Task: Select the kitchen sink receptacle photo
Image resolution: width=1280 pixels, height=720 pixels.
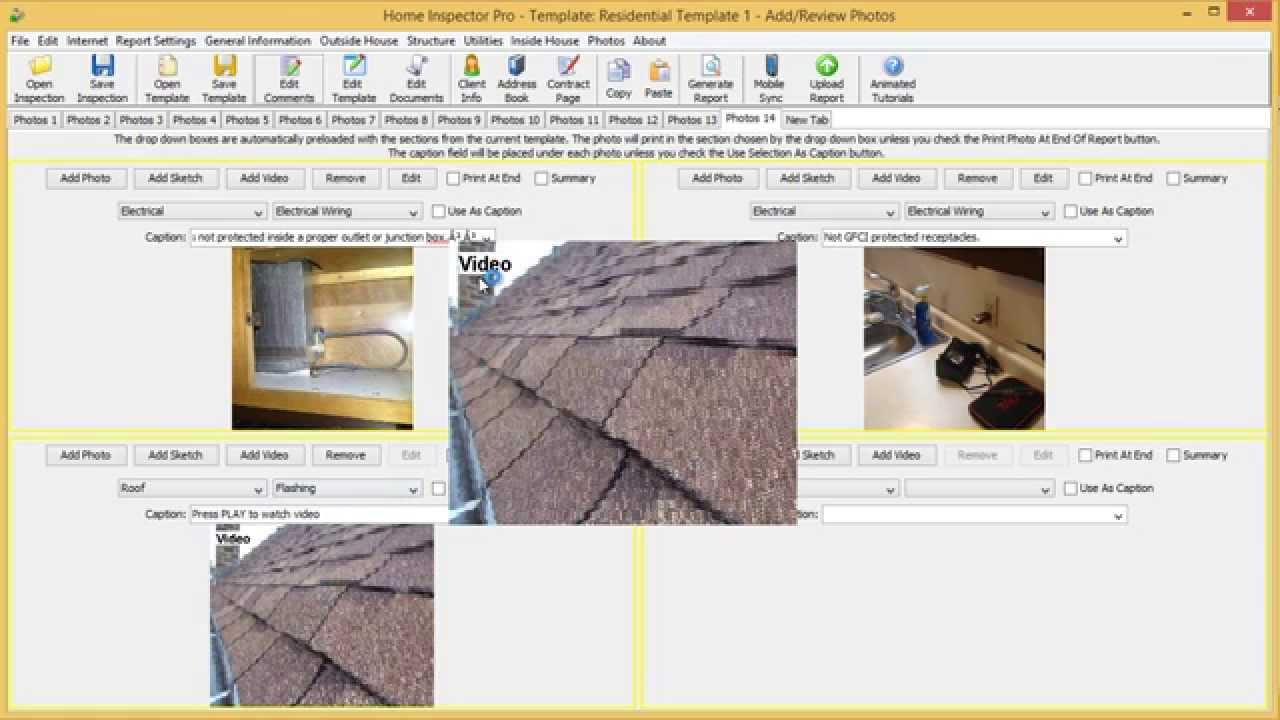Action: click(x=954, y=339)
